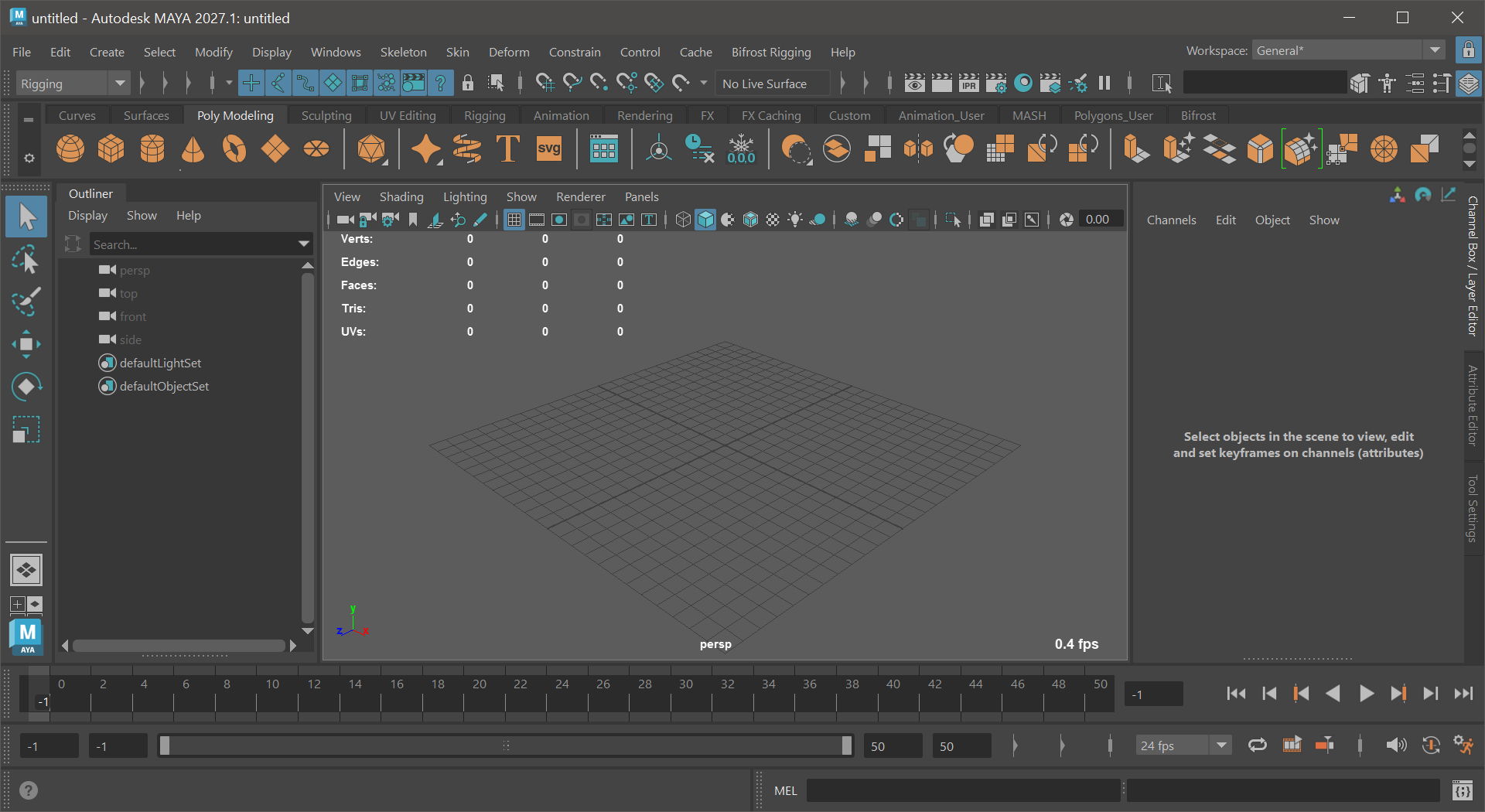
Task: Click the Outliner horizontal scrollbar
Action: (x=179, y=645)
